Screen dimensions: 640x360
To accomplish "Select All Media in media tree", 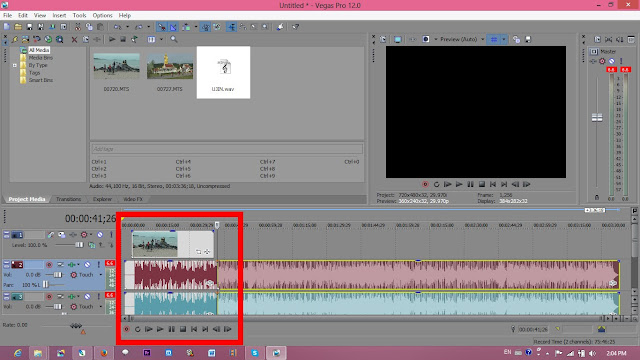I will point(39,50).
